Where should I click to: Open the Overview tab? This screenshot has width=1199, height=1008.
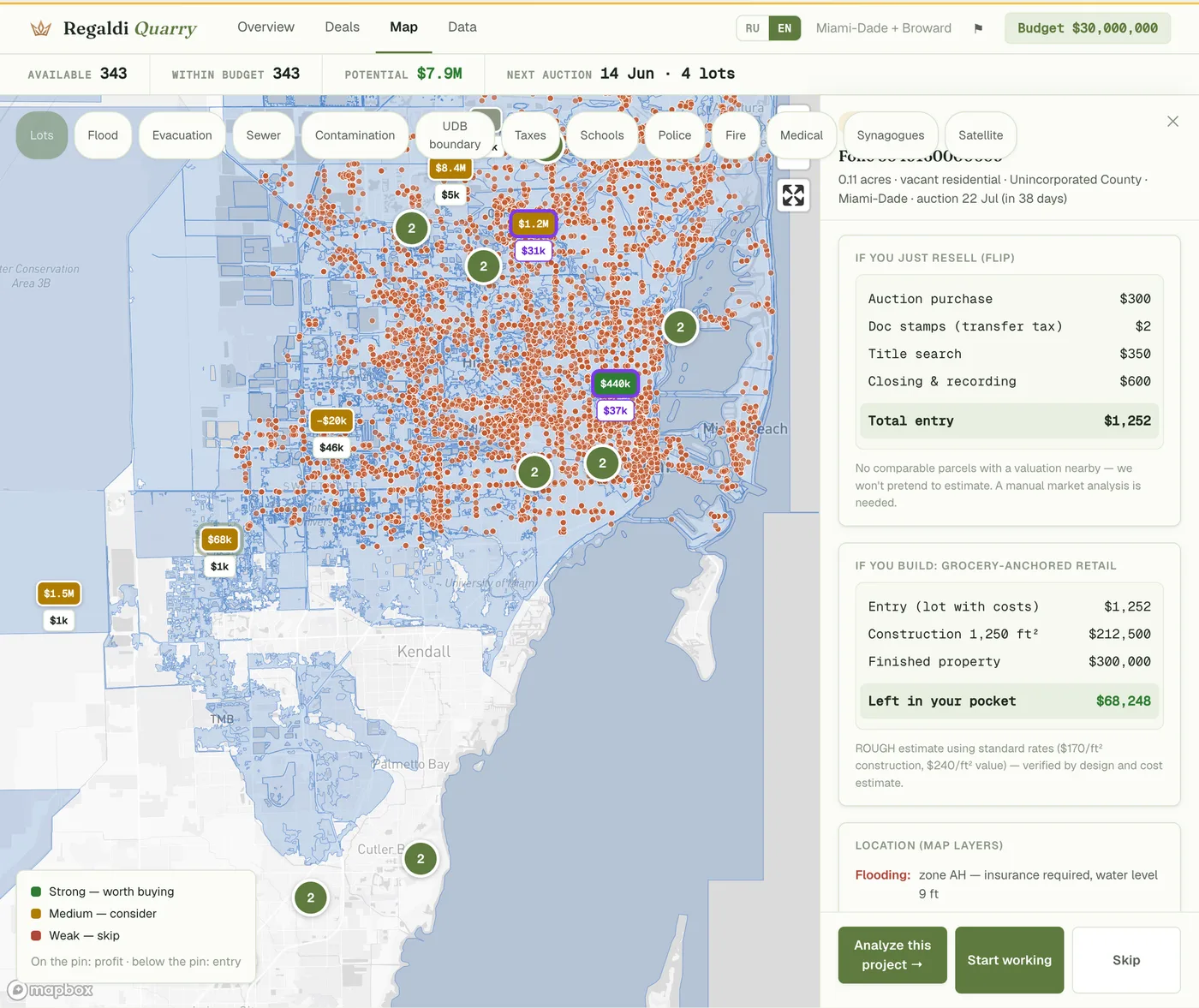[265, 27]
